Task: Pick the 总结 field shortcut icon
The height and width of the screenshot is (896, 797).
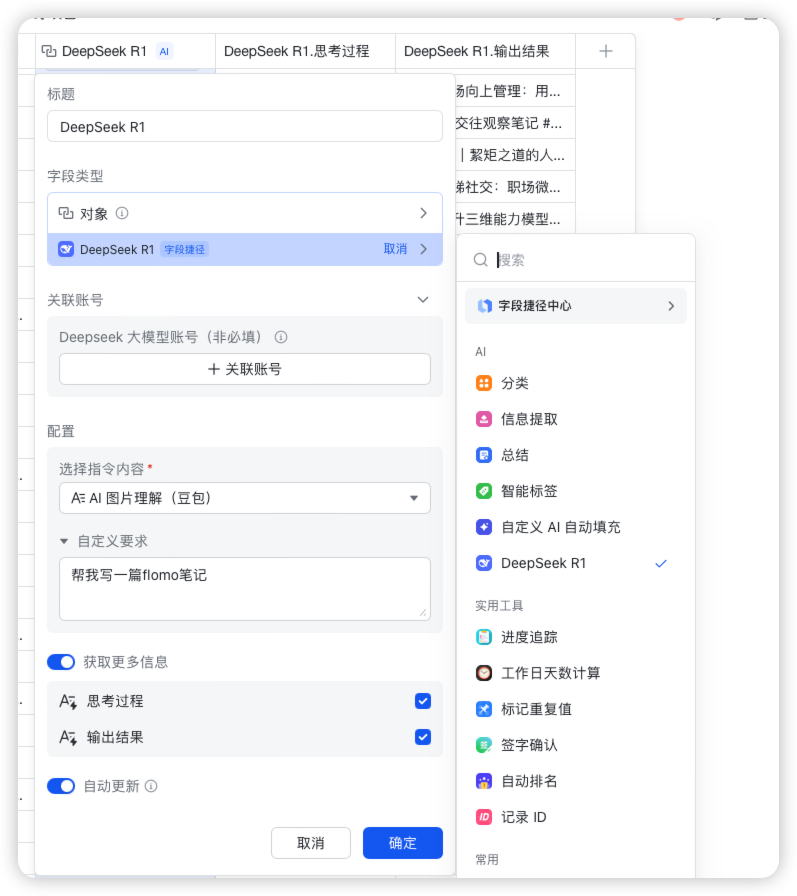Action: click(x=483, y=455)
